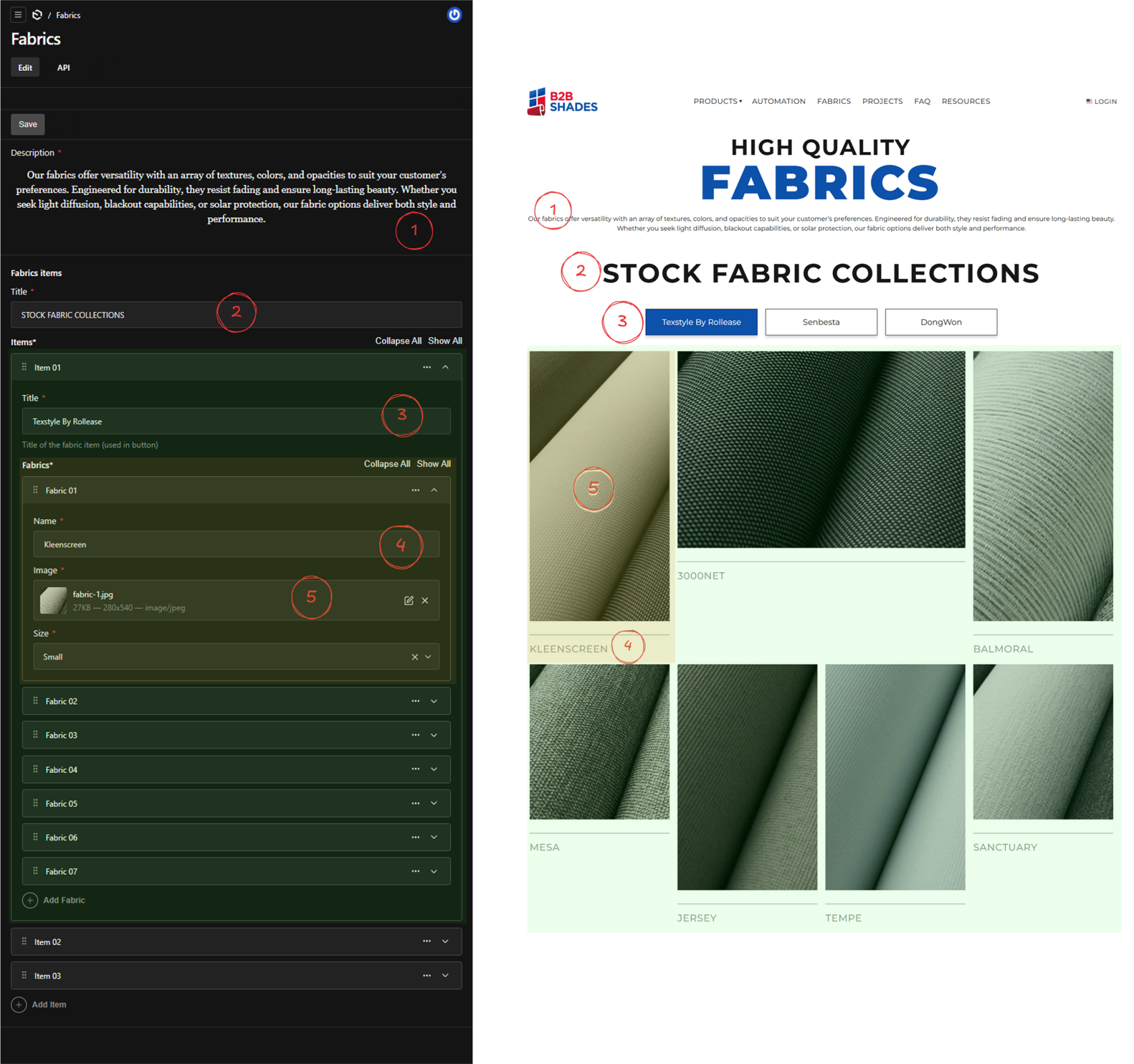Click Show All for Items list
Image resolution: width=1134 pixels, height=1064 pixels.
click(x=445, y=341)
